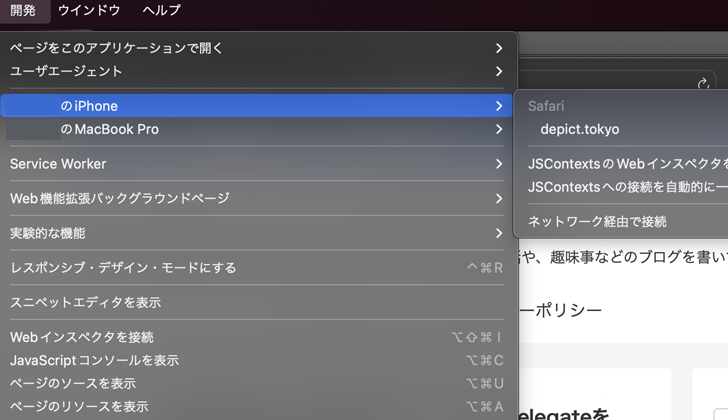The height and width of the screenshot is (420, 728).
Task: Click chevron on 実験的な機能 row
Action: (x=499, y=233)
